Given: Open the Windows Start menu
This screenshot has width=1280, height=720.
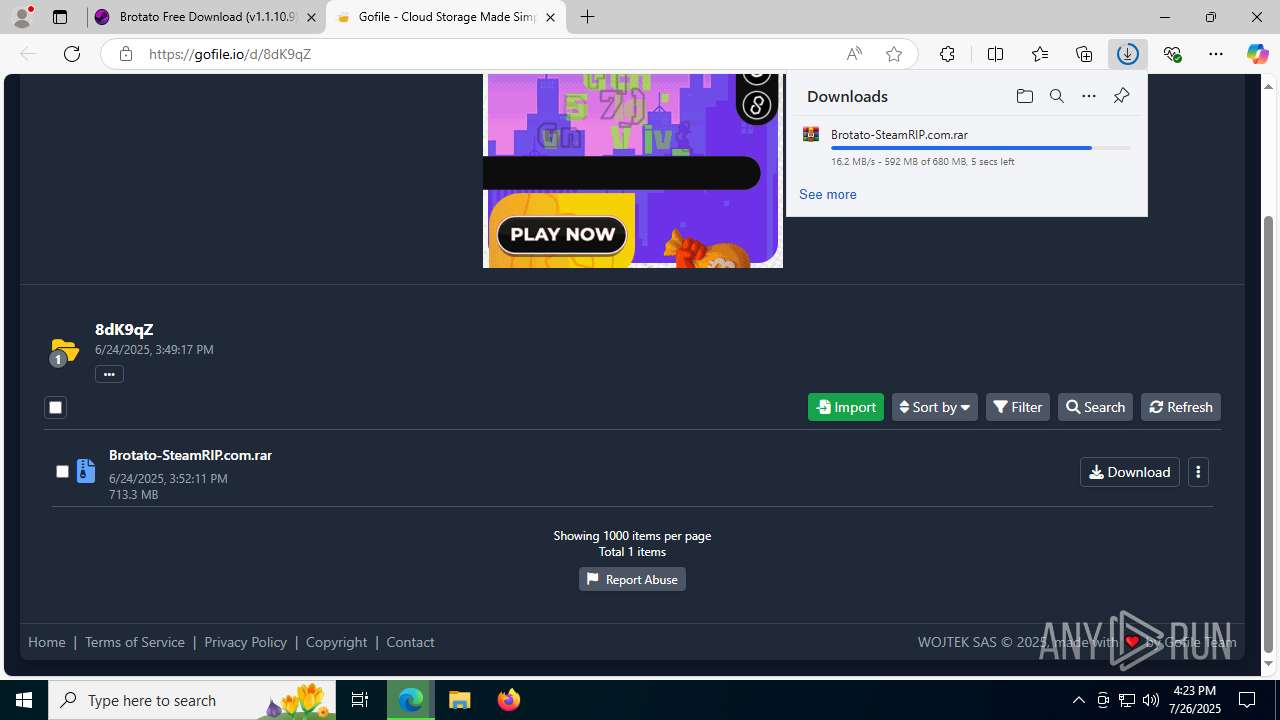Looking at the screenshot, I should [x=24, y=700].
